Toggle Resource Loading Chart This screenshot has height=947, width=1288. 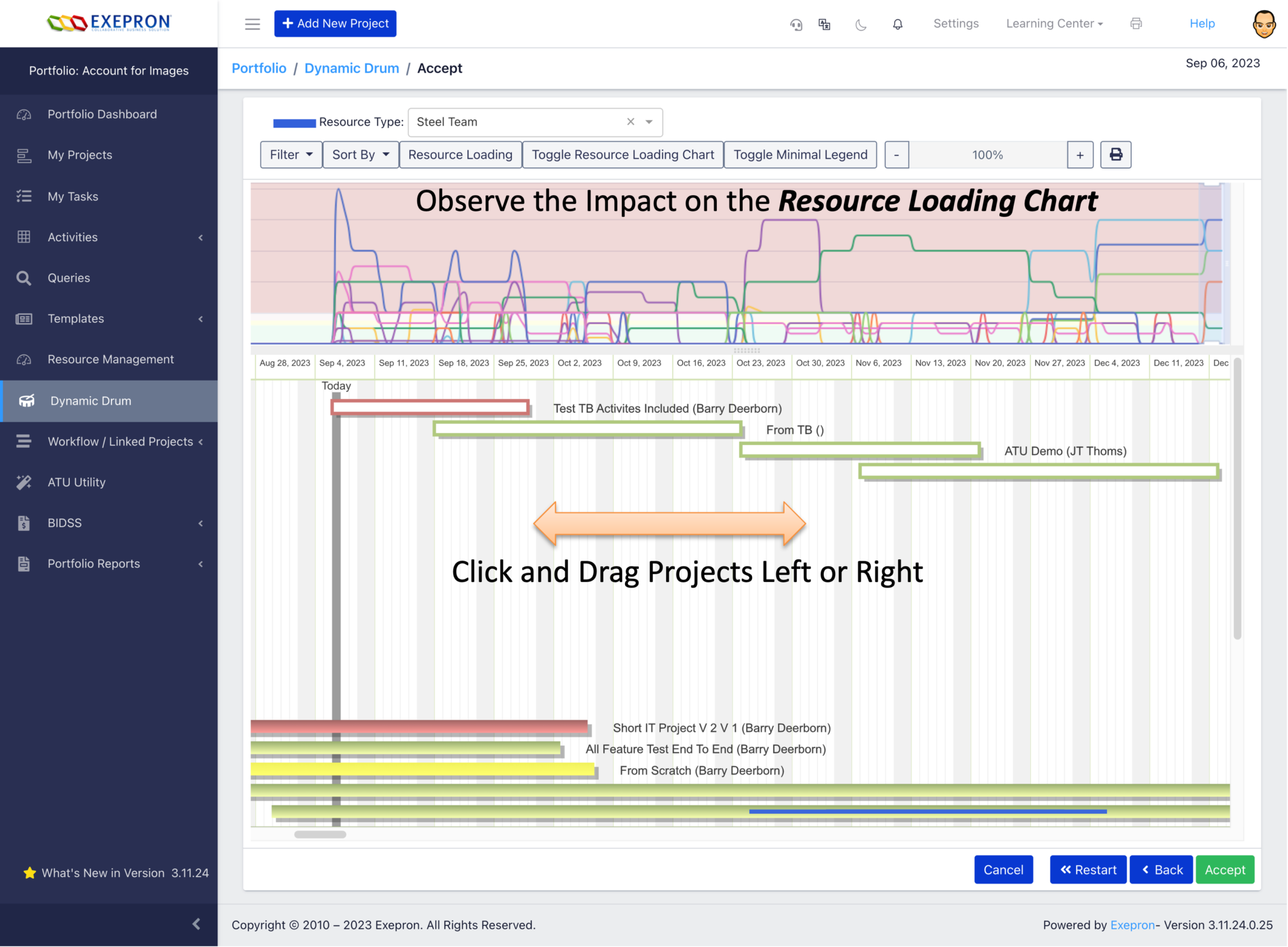pyautogui.click(x=623, y=155)
